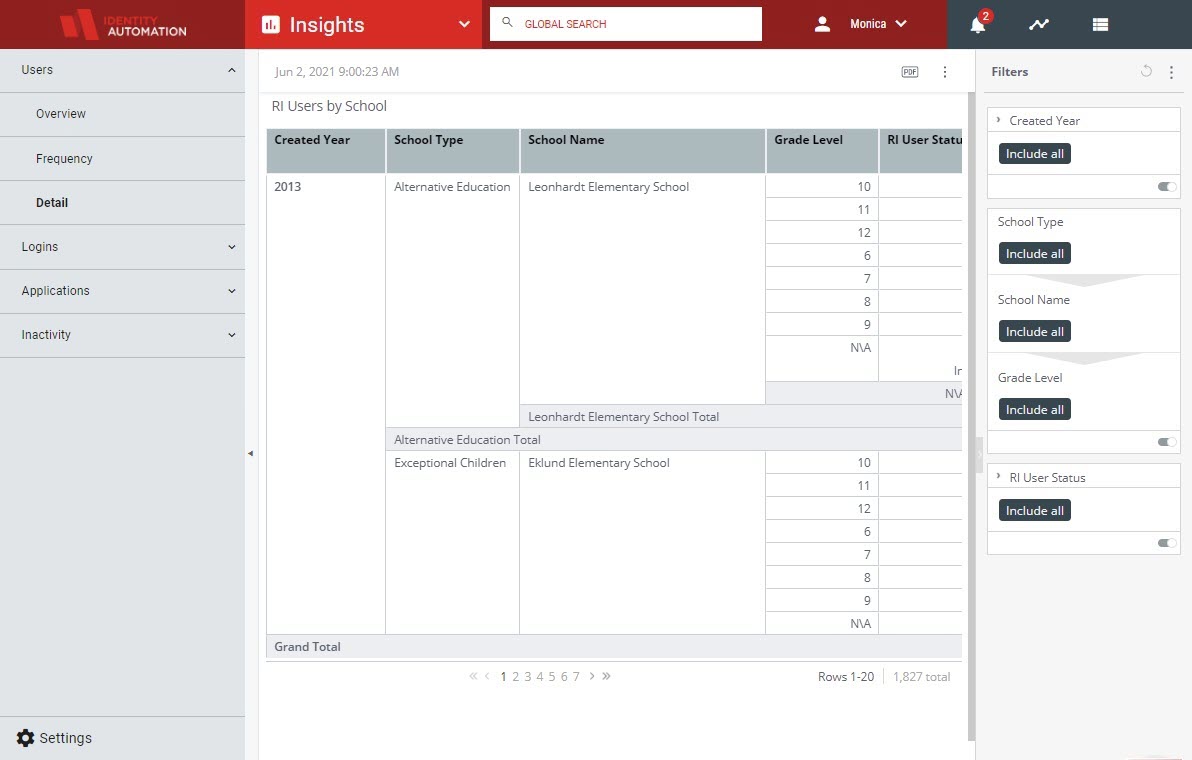Image resolution: width=1192 pixels, height=760 pixels.
Task: Go to page 2 of the table
Action: [515, 676]
